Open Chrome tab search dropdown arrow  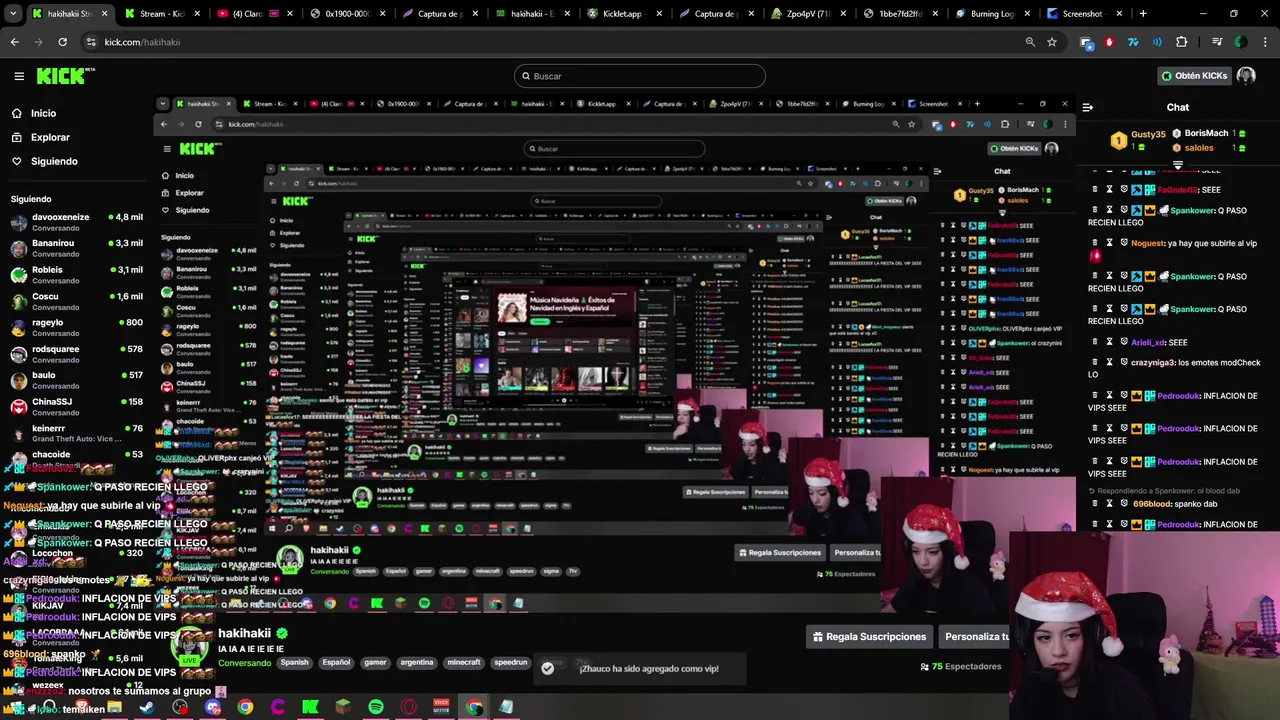pyautogui.click(x=14, y=14)
